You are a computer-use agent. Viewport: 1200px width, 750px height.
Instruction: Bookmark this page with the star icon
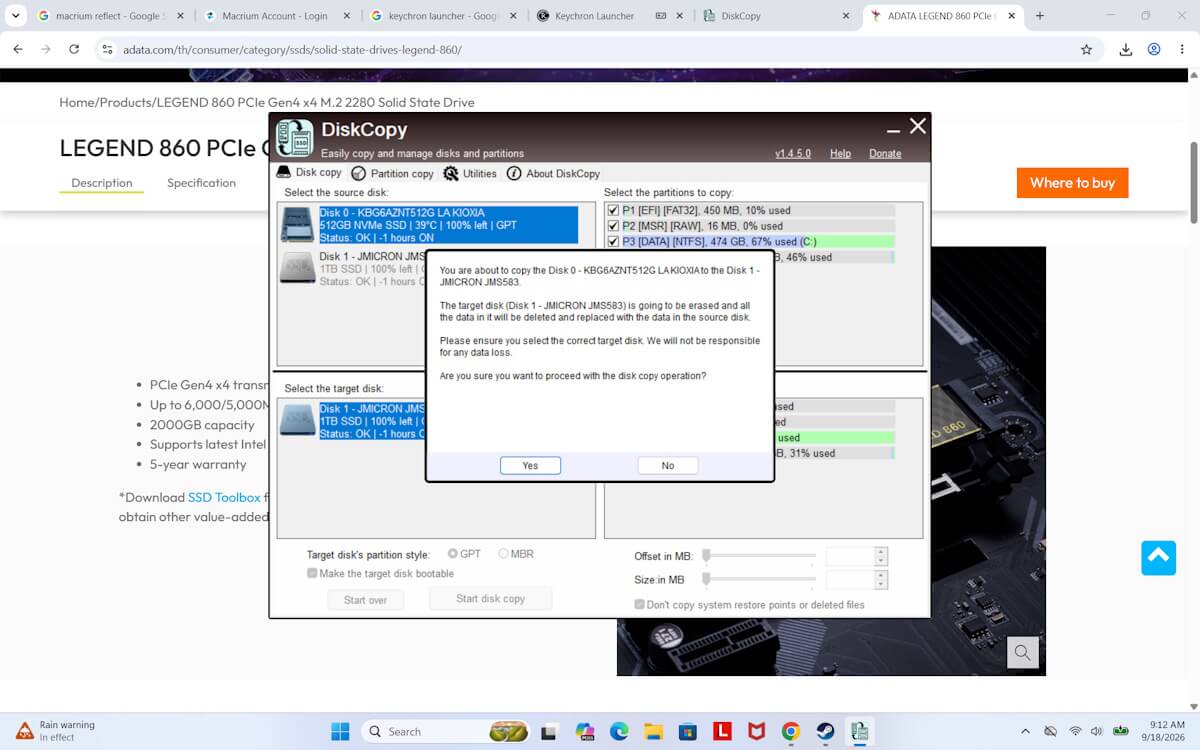click(1086, 49)
